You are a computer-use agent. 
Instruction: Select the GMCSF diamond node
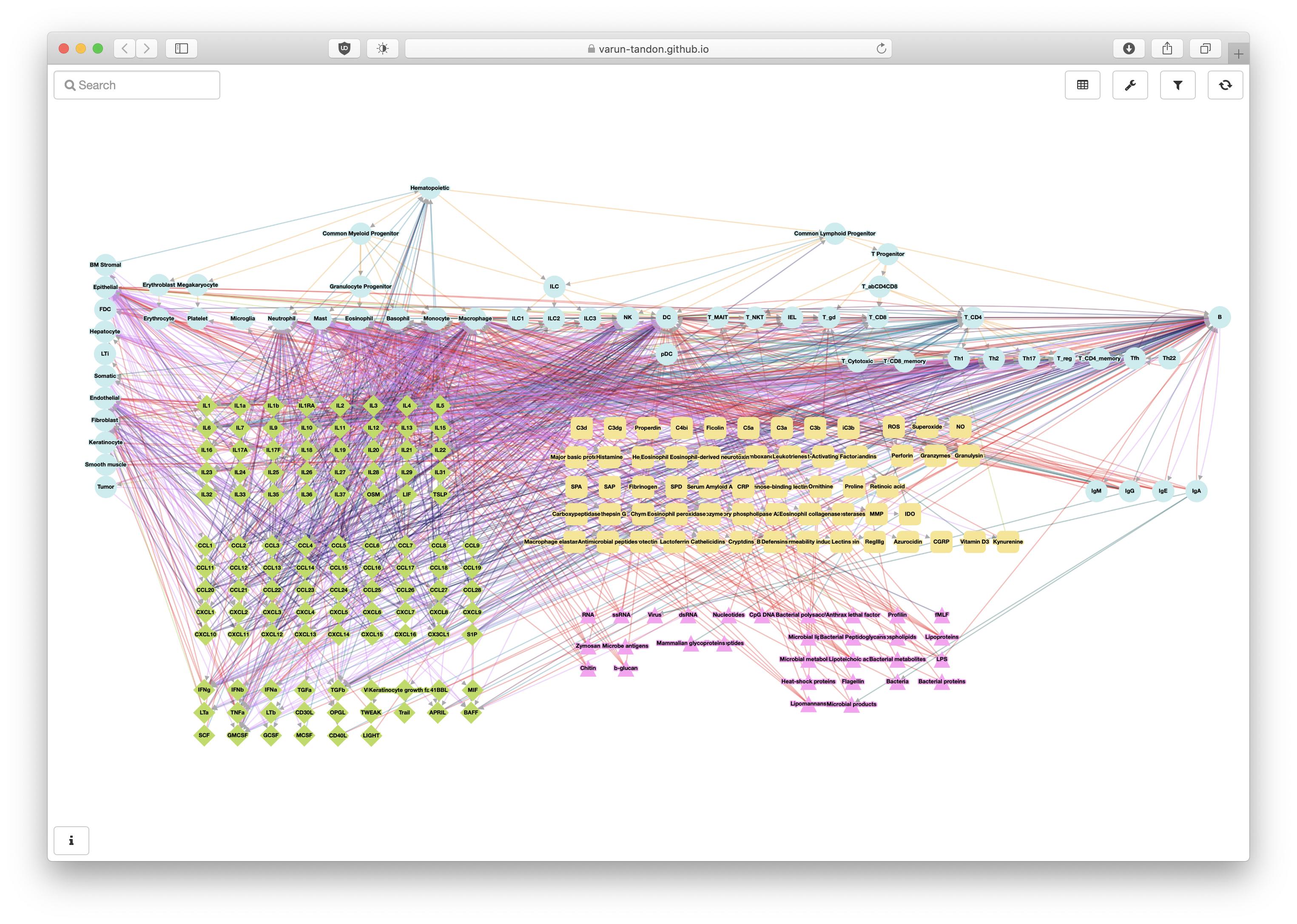(237, 735)
